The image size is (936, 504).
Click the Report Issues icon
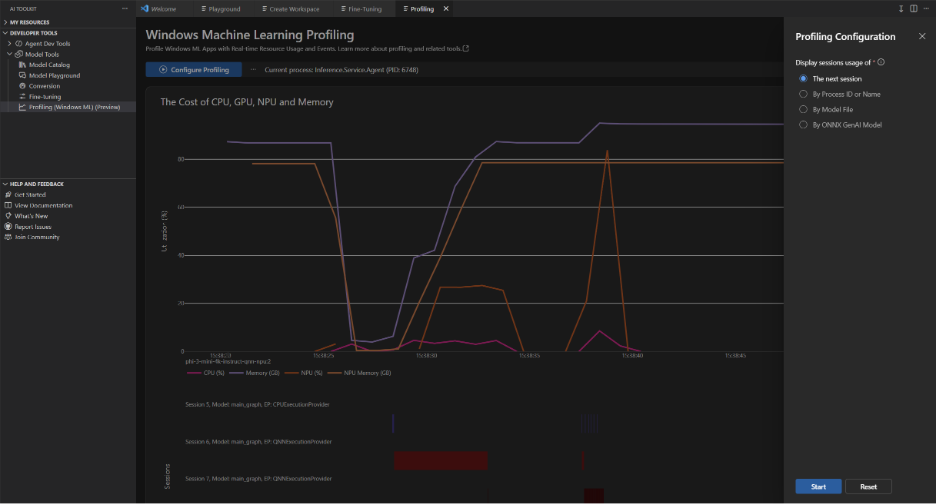coord(8,226)
